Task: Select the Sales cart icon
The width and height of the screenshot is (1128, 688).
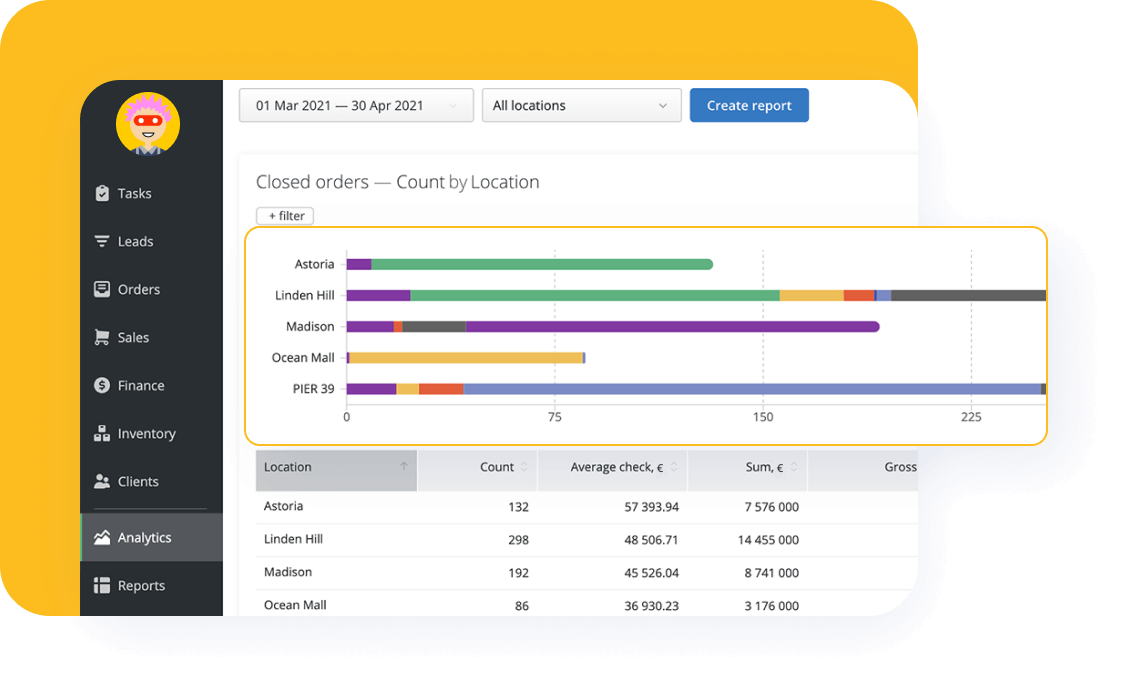Action: click(101, 337)
